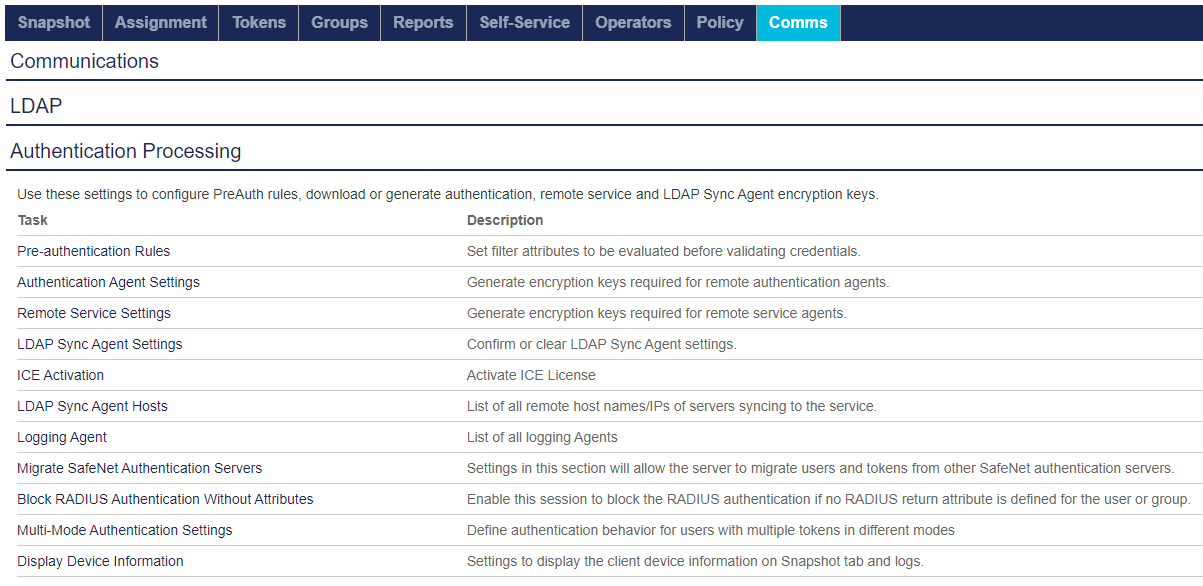Viewport: 1203px width, 586px height.
Task: Open the Operators tab
Action: [633, 22]
